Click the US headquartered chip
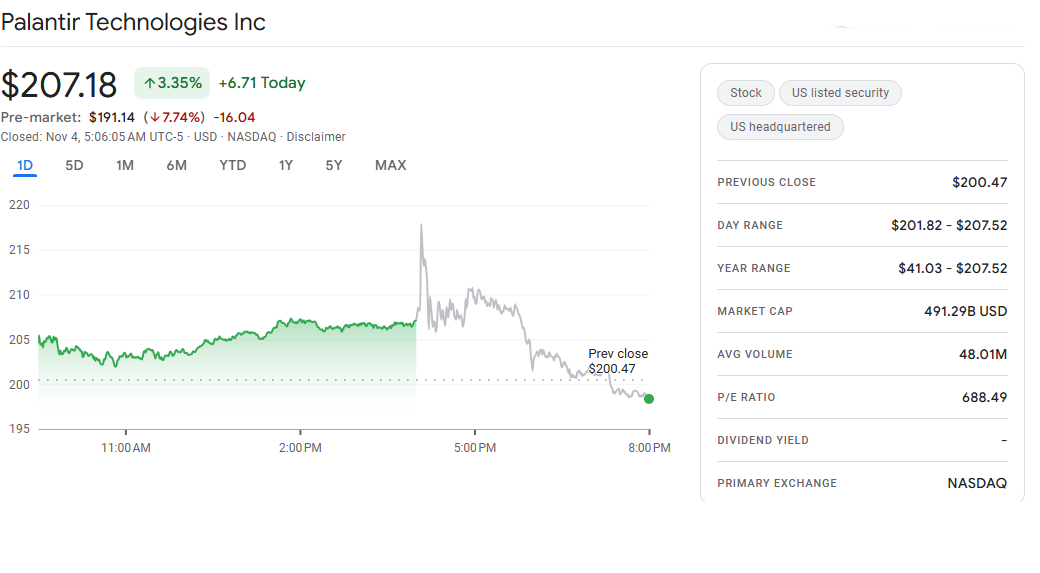Screen dimensions: 1040x573 [x=780, y=127]
